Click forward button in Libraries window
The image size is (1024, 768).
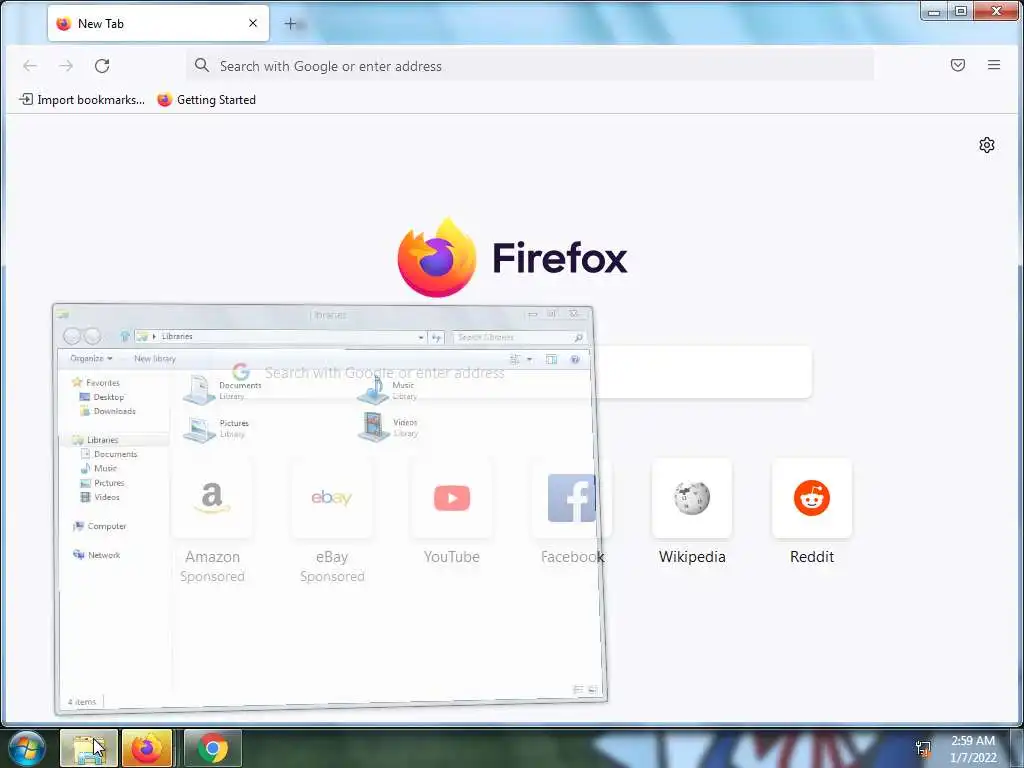93,336
